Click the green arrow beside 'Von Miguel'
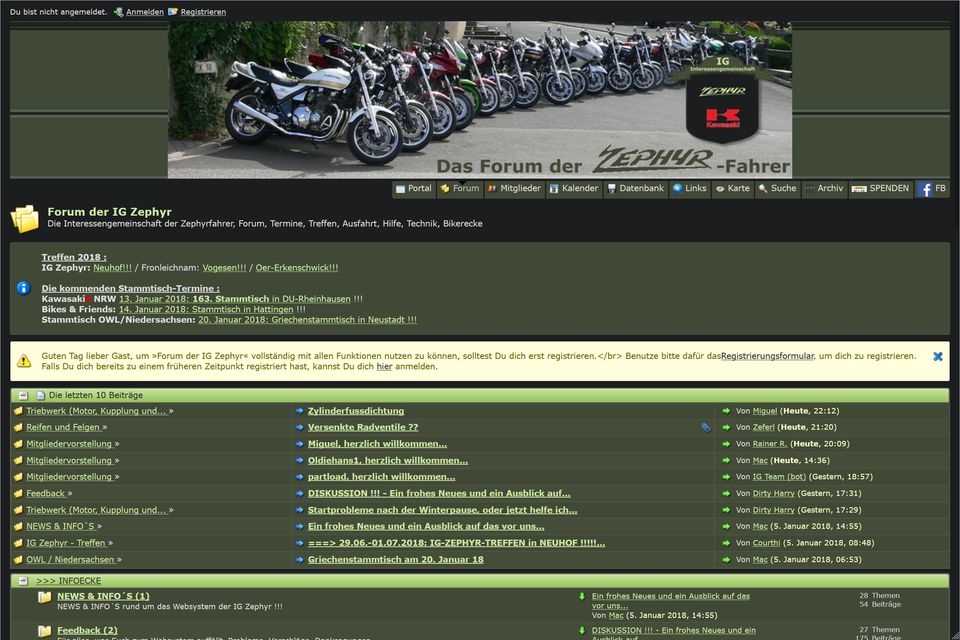The image size is (960, 640). click(726, 411)
